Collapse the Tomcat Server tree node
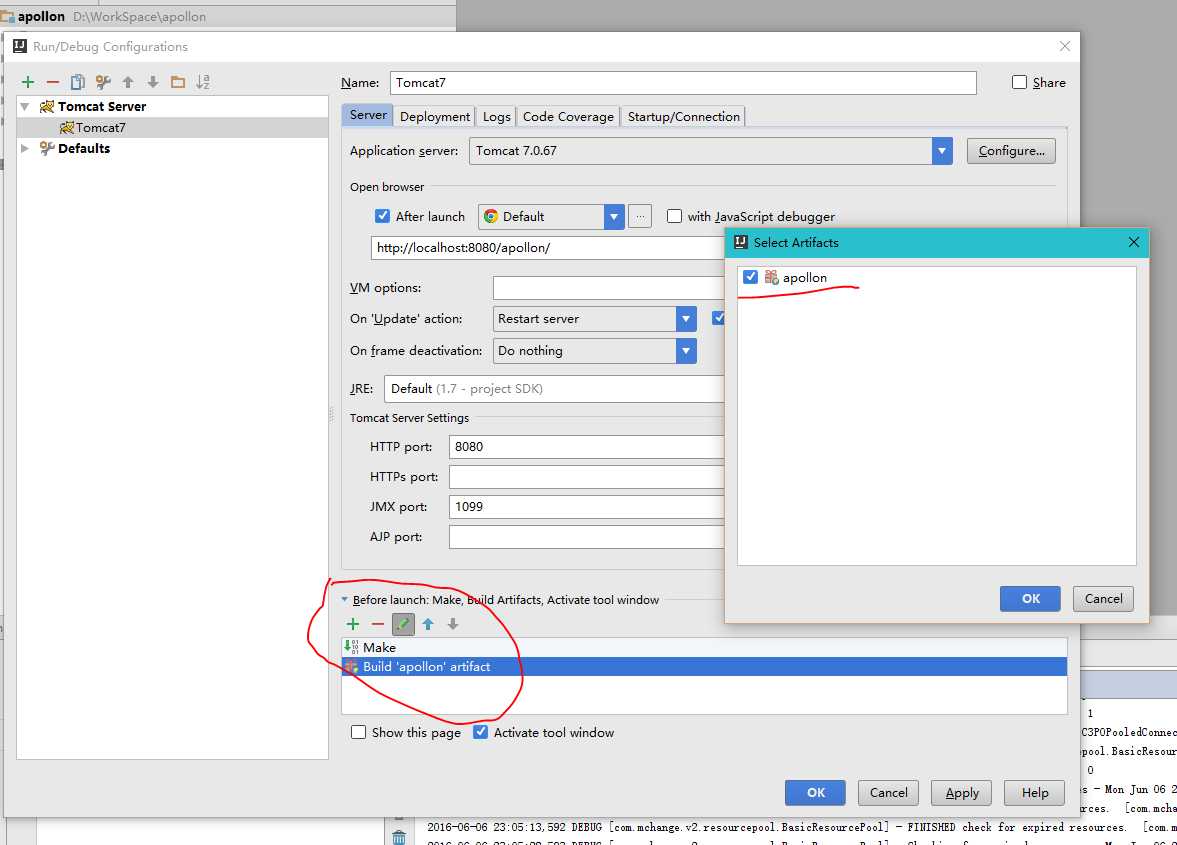Viewport: 1177px width, 845px height. pos(25,107)
